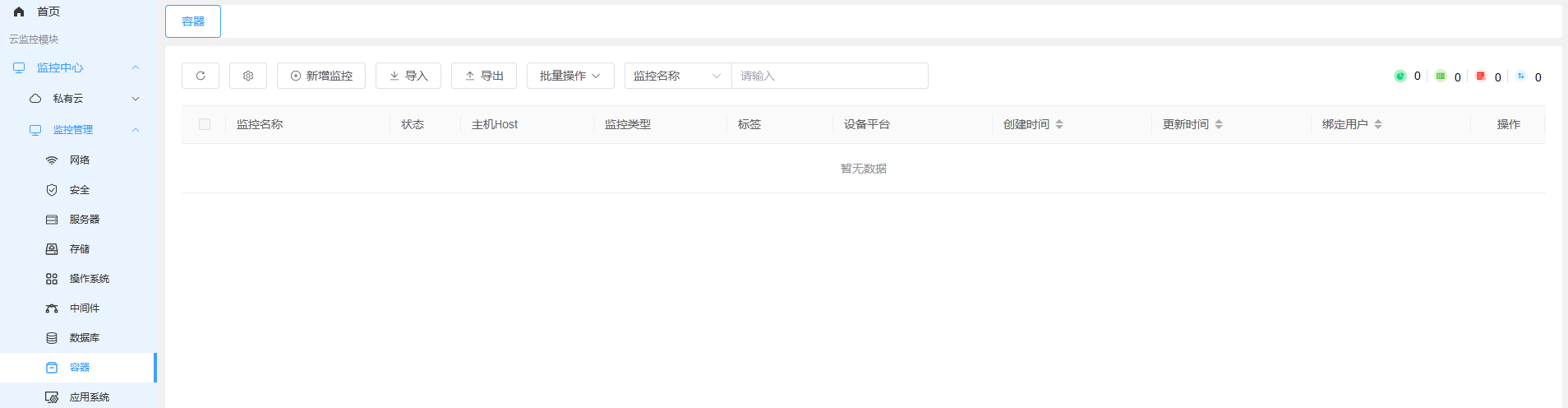Click the 监控类型 column header

pos(628,124)
